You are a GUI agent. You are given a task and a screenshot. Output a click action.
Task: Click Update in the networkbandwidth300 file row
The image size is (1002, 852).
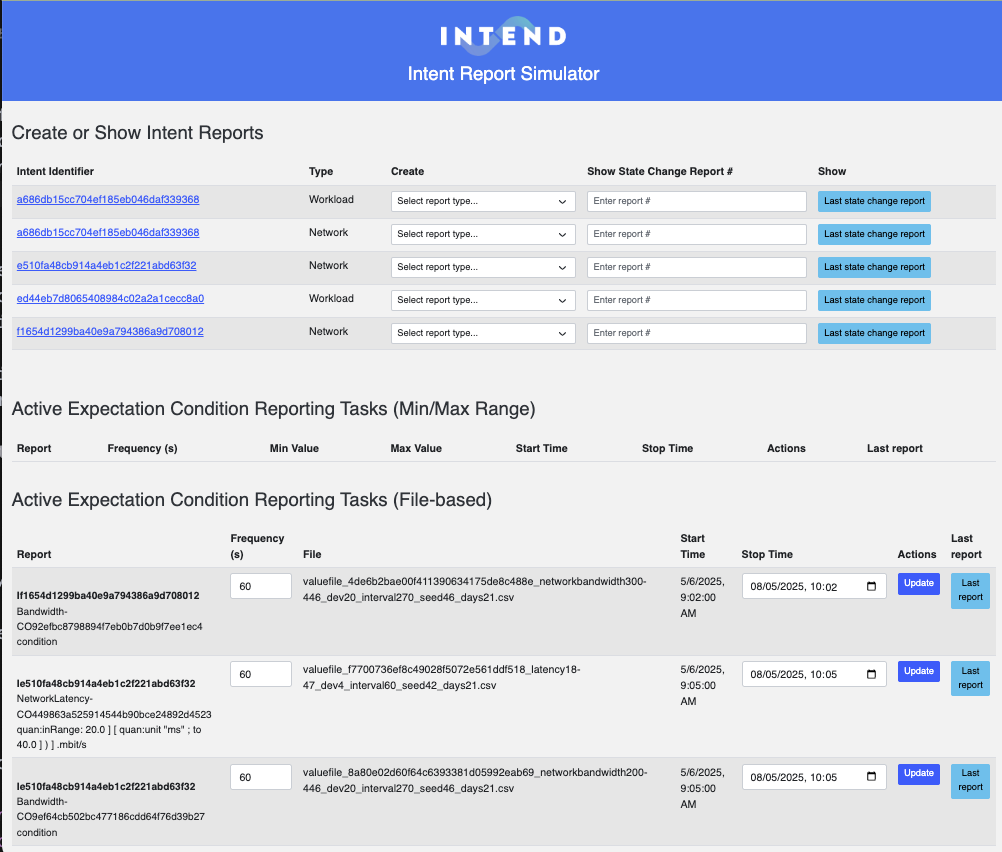pyautogui.click(x=918, y=584)
